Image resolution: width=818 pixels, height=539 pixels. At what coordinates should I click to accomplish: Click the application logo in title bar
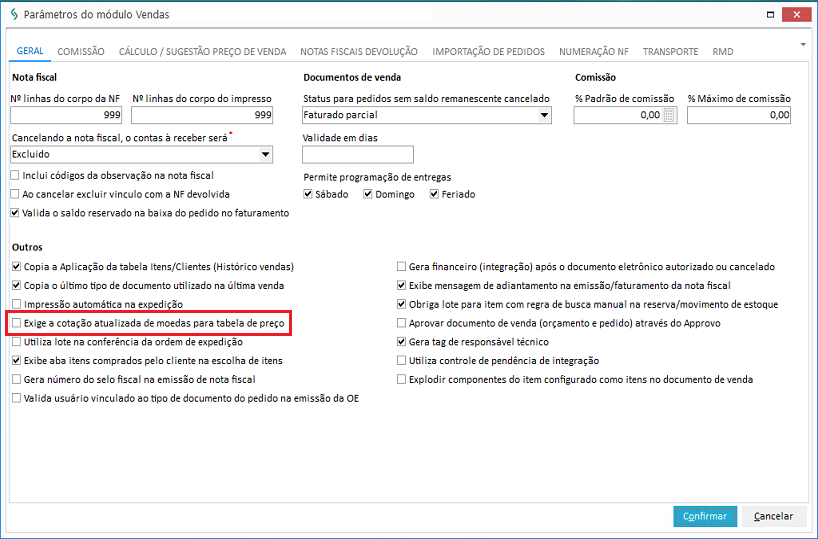pyautogui.click(x=12, y=13)
